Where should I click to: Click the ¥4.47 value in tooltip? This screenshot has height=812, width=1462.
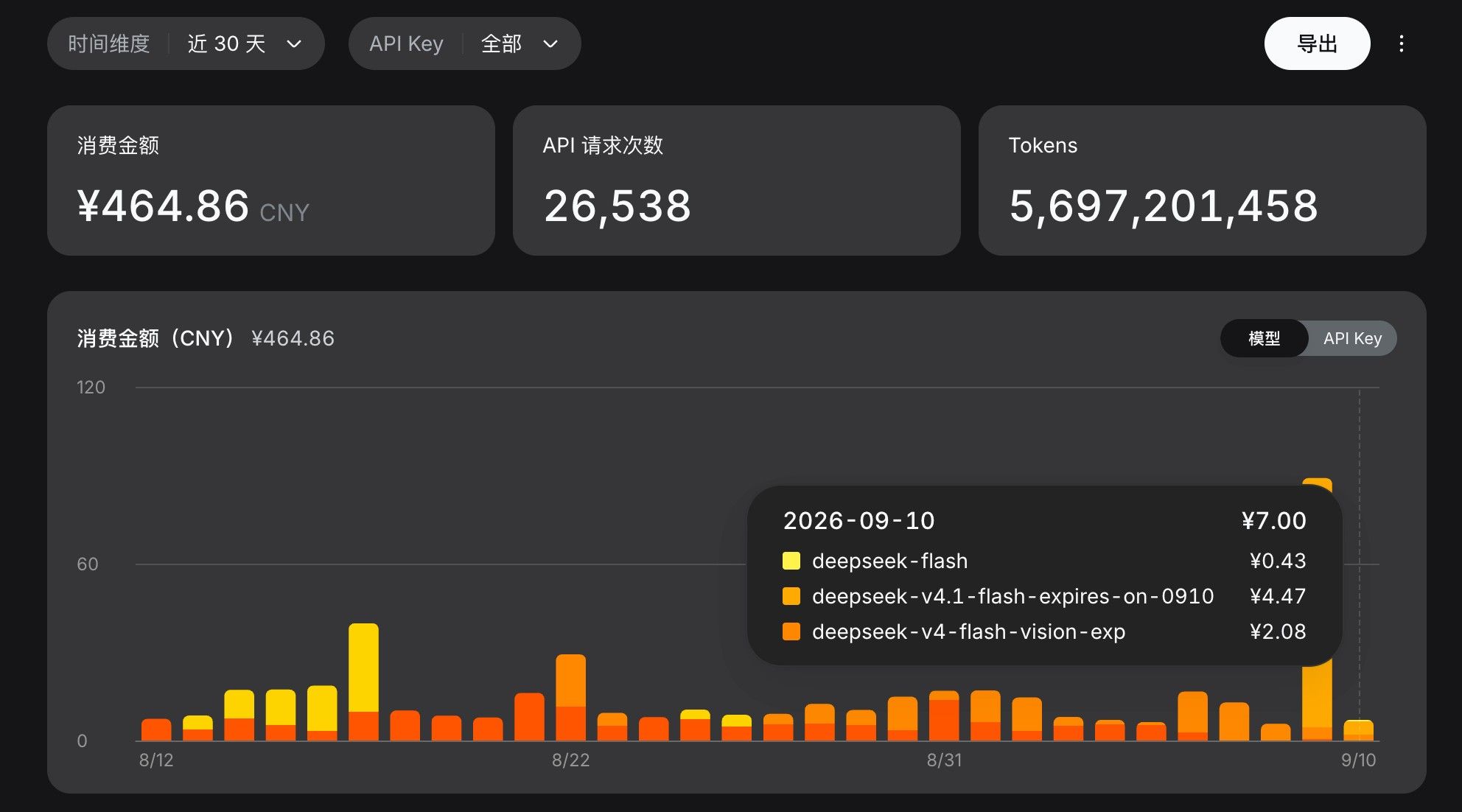[1278, 596]
